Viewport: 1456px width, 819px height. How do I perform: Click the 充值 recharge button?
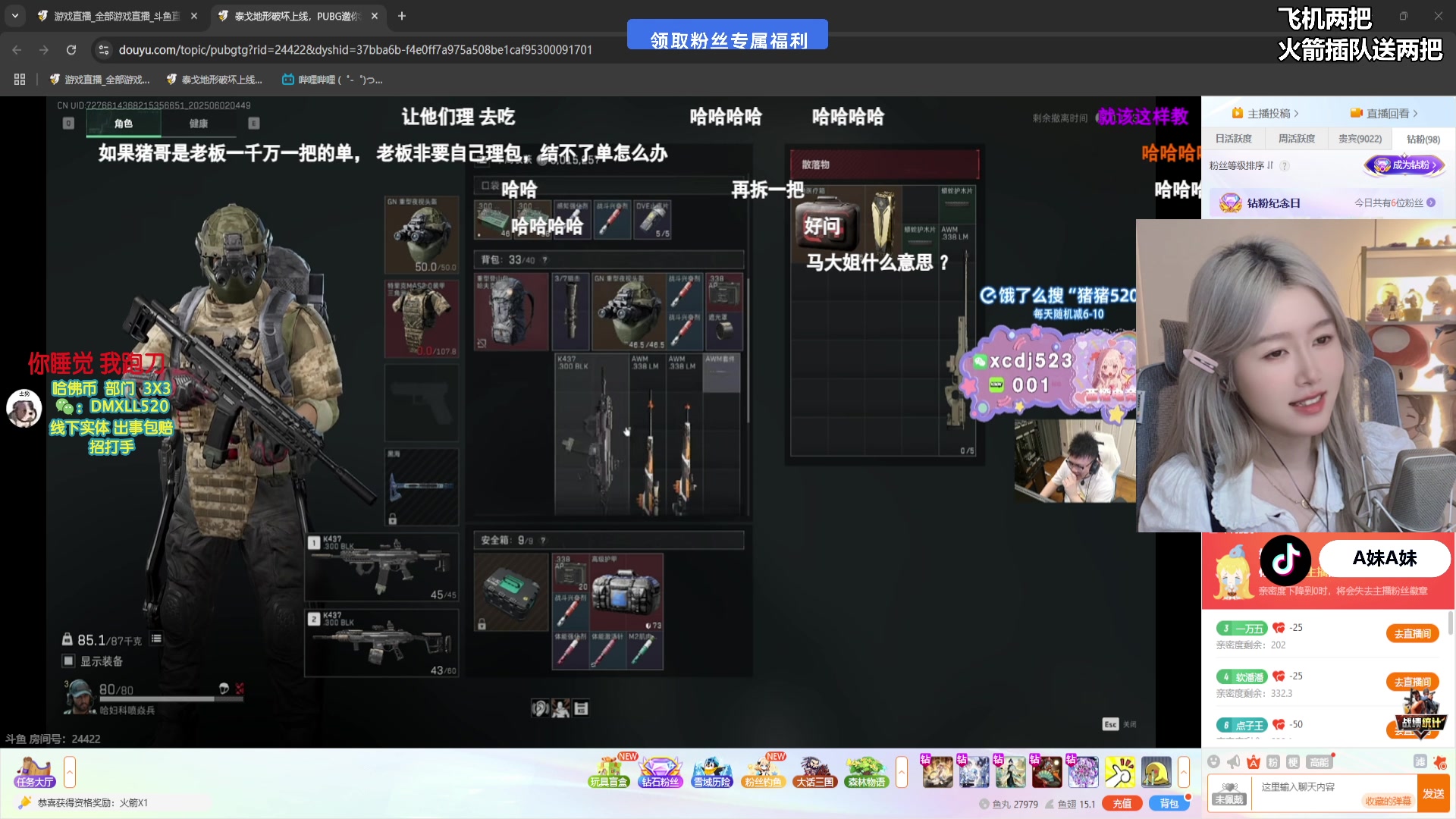click(1122, 804)
